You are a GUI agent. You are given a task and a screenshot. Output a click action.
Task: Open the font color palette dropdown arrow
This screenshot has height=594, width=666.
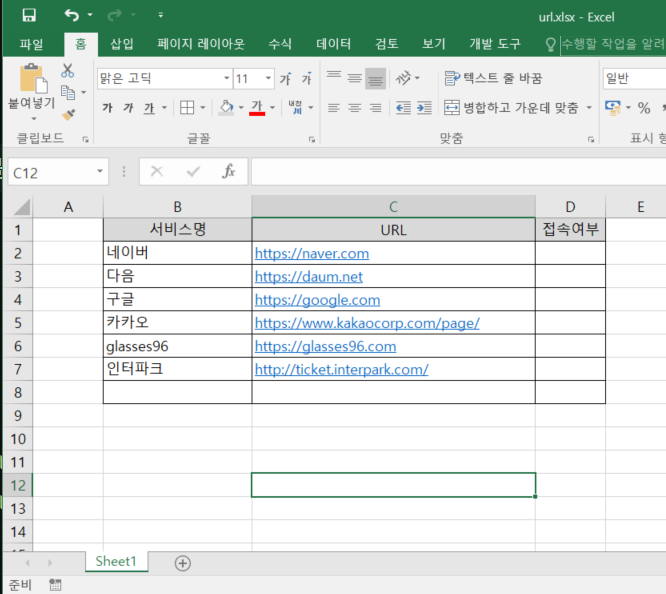272,108
